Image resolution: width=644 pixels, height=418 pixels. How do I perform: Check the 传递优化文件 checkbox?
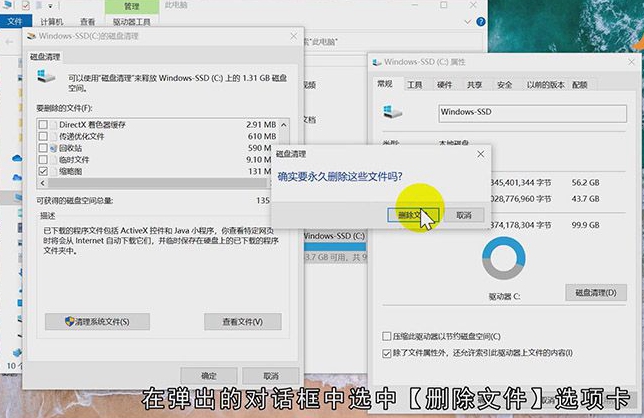[x=43, y=136]
